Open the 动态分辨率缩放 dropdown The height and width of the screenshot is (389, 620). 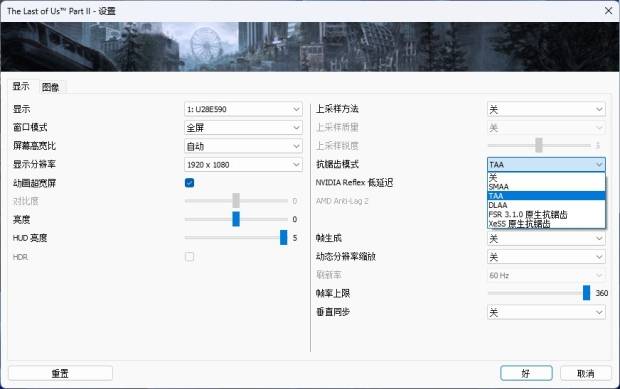click(546, 257)
